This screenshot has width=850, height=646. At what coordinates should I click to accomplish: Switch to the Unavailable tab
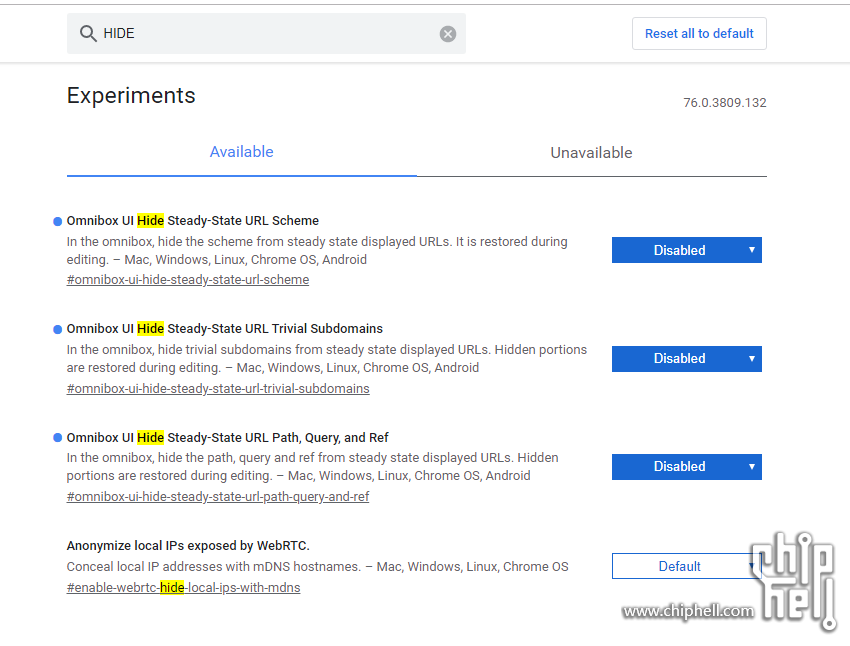pyautogui.click(x=591, y=153)
